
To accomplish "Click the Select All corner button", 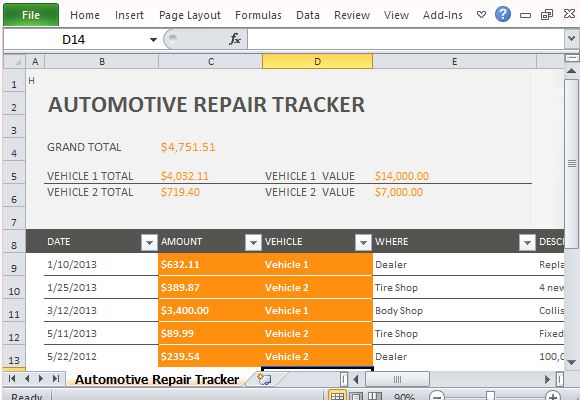I will (x=15, y=61).
